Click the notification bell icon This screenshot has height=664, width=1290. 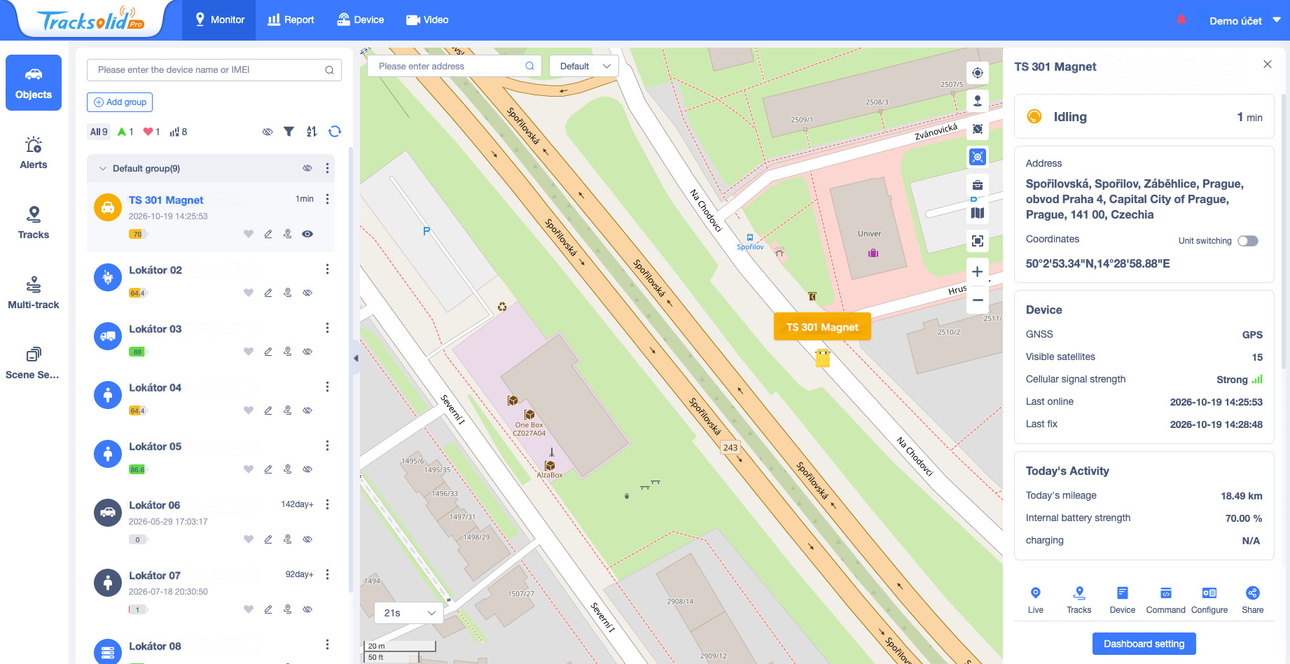1182,20
